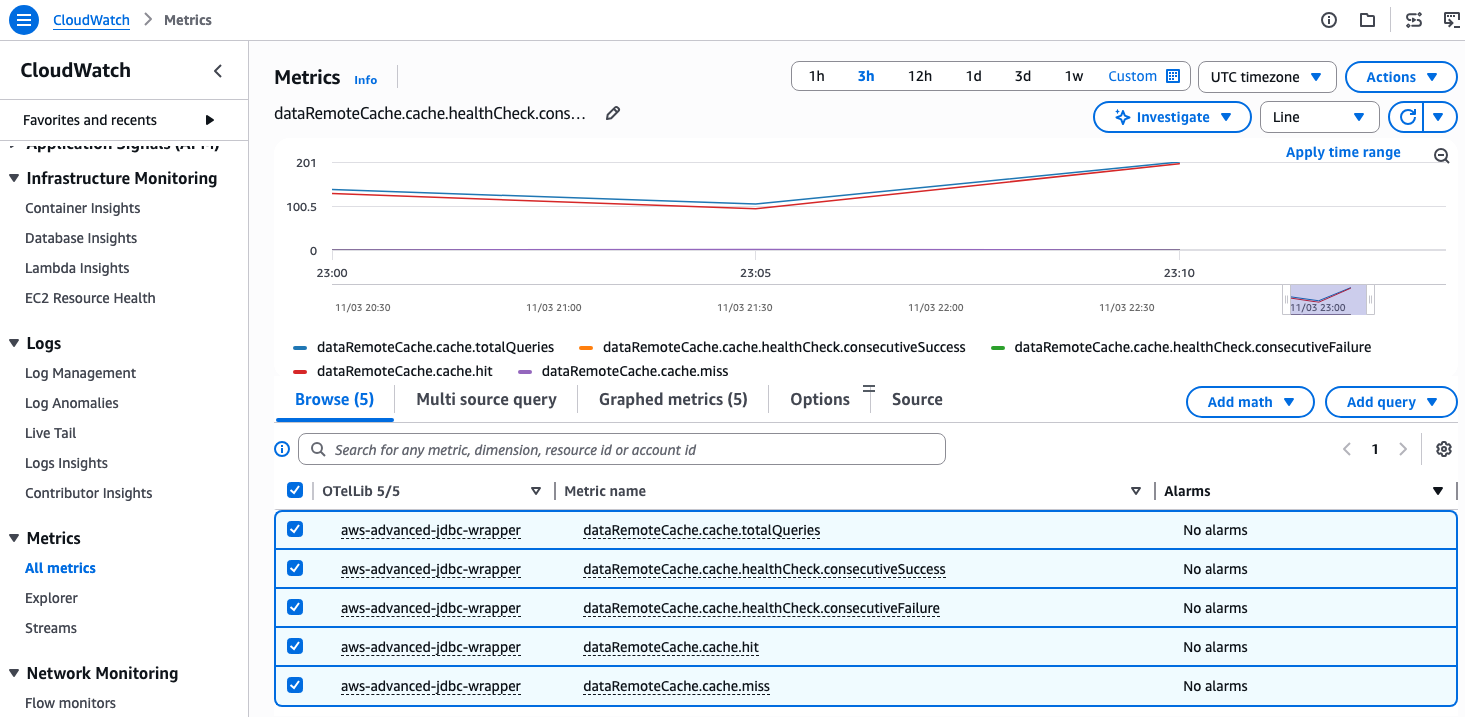Switch to the Browse (5) tab
1465x717 pixels.
(x=334, y=399)
